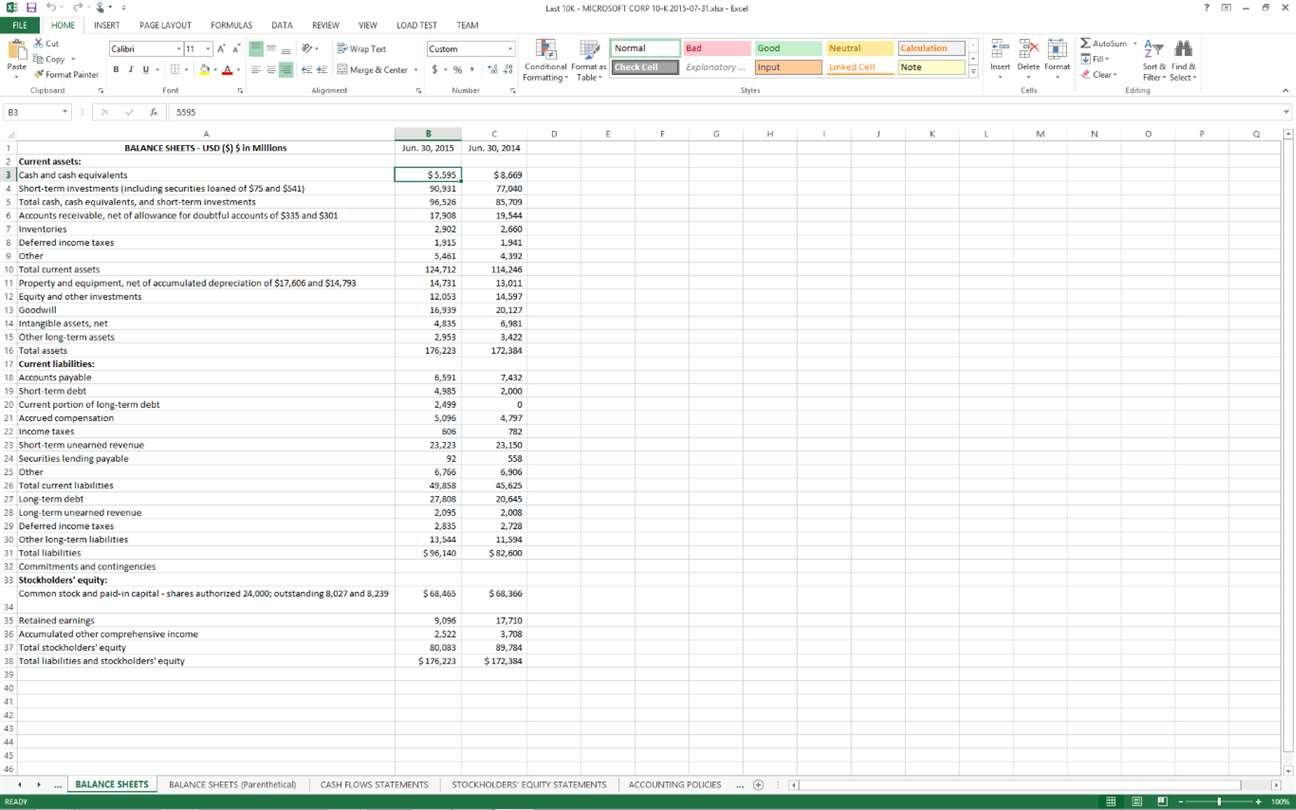
Task: Decrease the cell indent
Action: tap(307, 70)
